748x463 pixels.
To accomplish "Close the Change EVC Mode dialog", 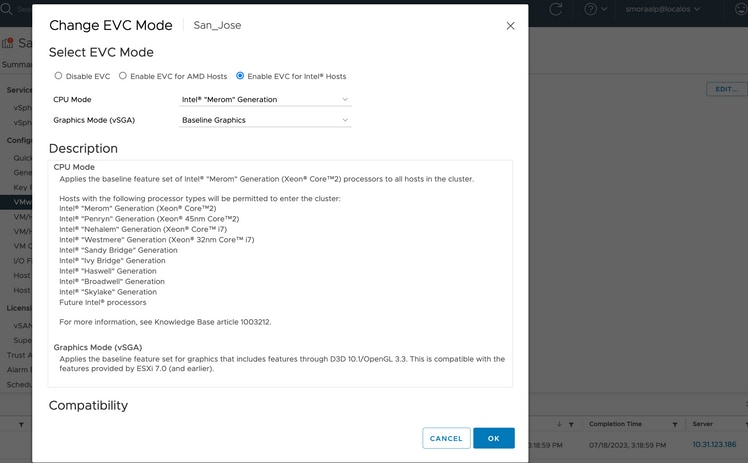I will (510, 26).
